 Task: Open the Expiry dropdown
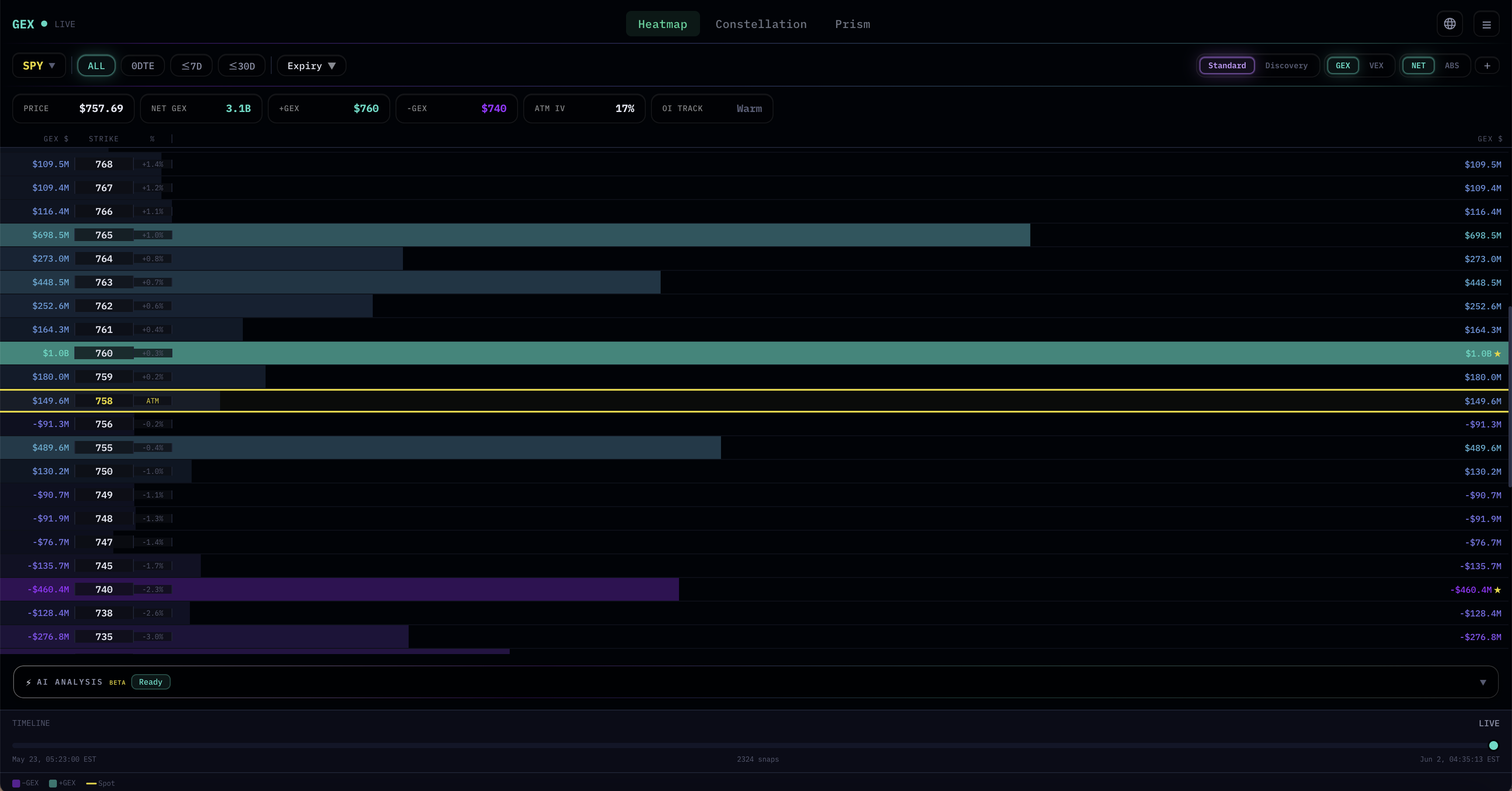311,66
